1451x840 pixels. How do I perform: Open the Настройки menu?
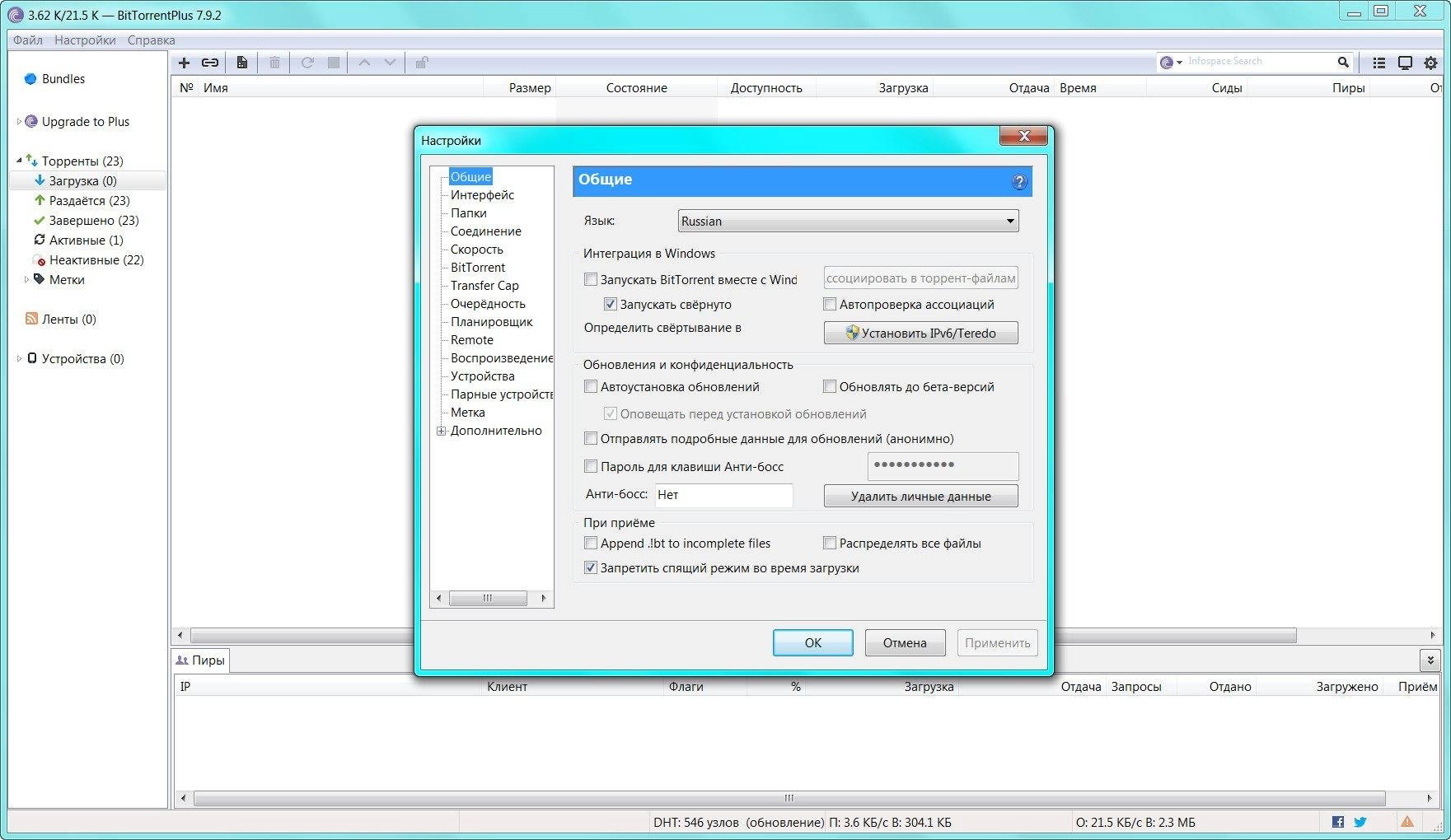click(x=85, y=40)
